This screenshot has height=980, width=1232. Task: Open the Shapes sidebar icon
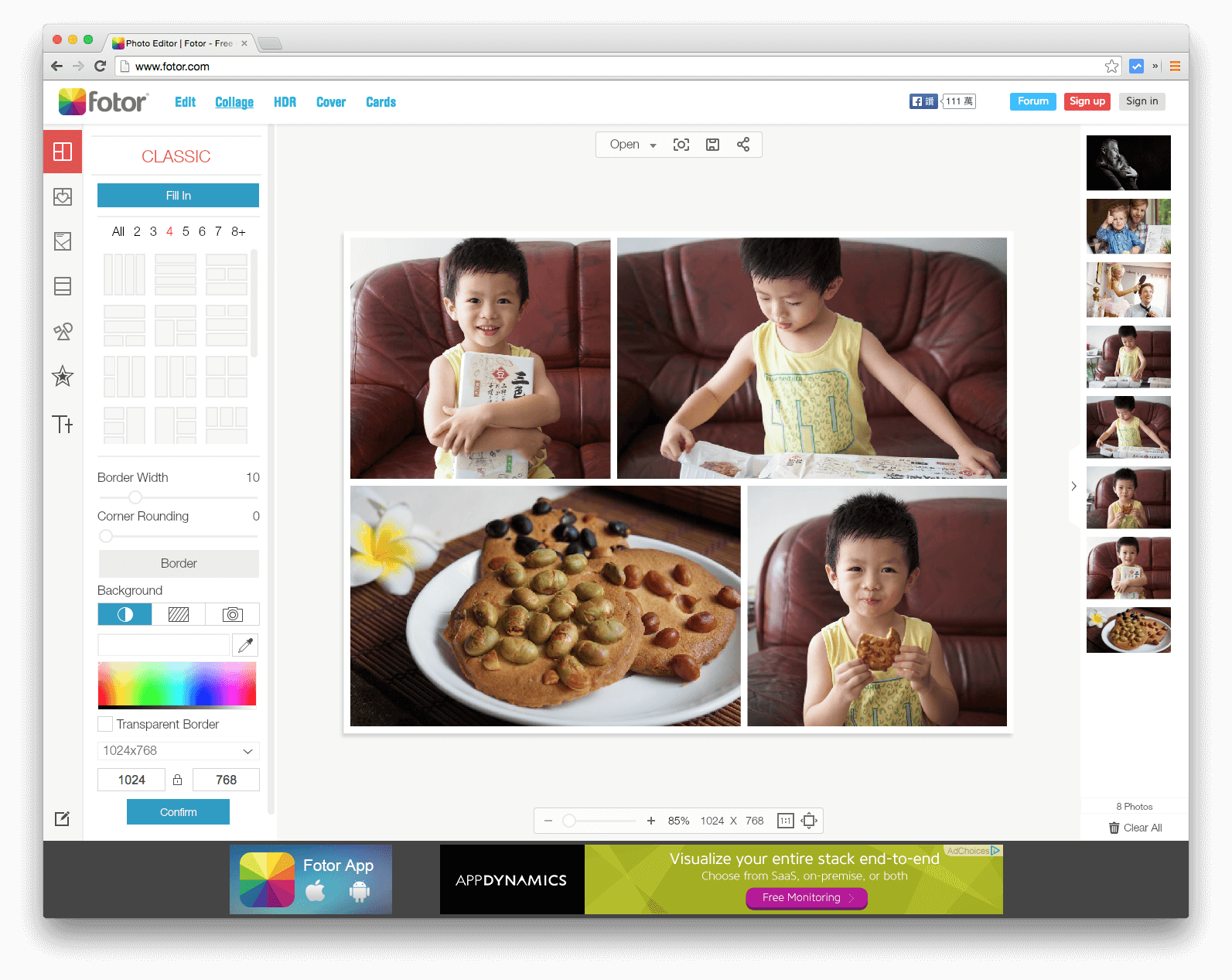(x=63, y=332)
